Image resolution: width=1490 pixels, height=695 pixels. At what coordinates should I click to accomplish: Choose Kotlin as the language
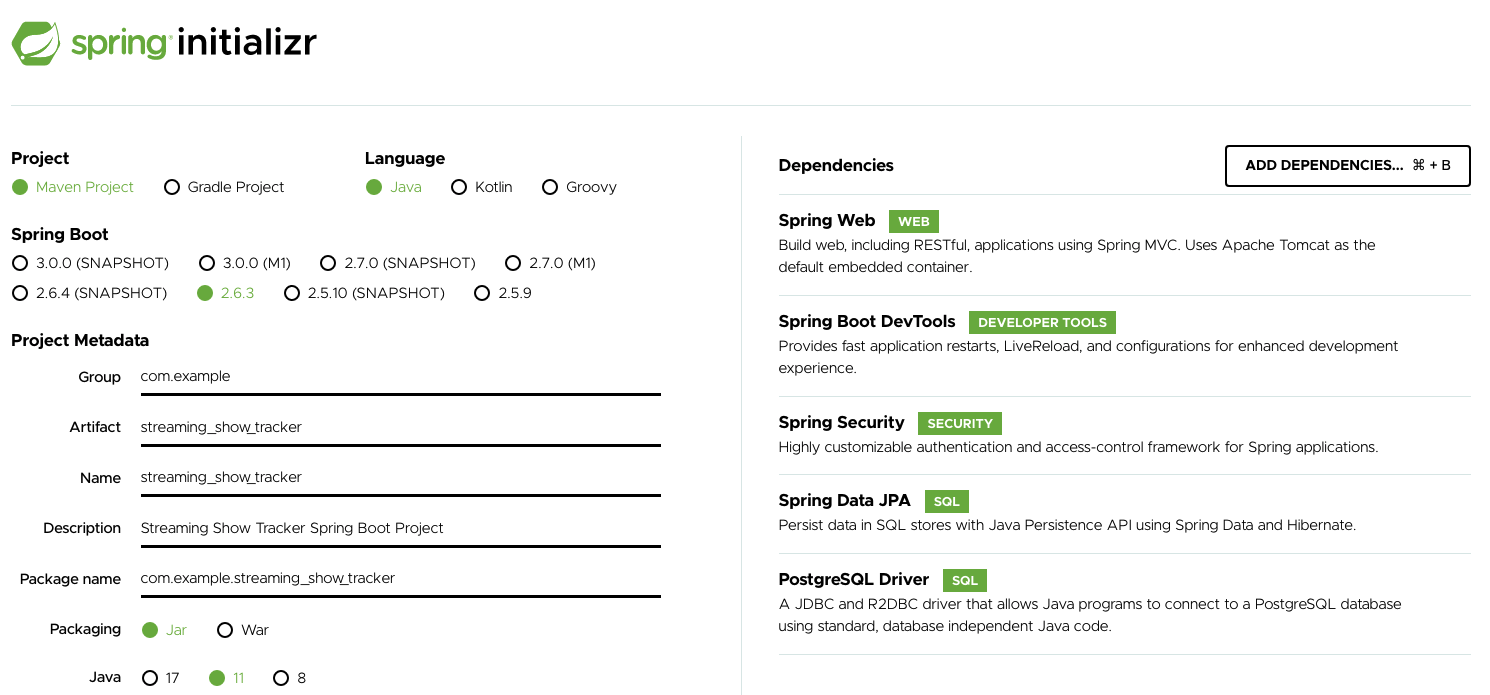click(482, 187)
